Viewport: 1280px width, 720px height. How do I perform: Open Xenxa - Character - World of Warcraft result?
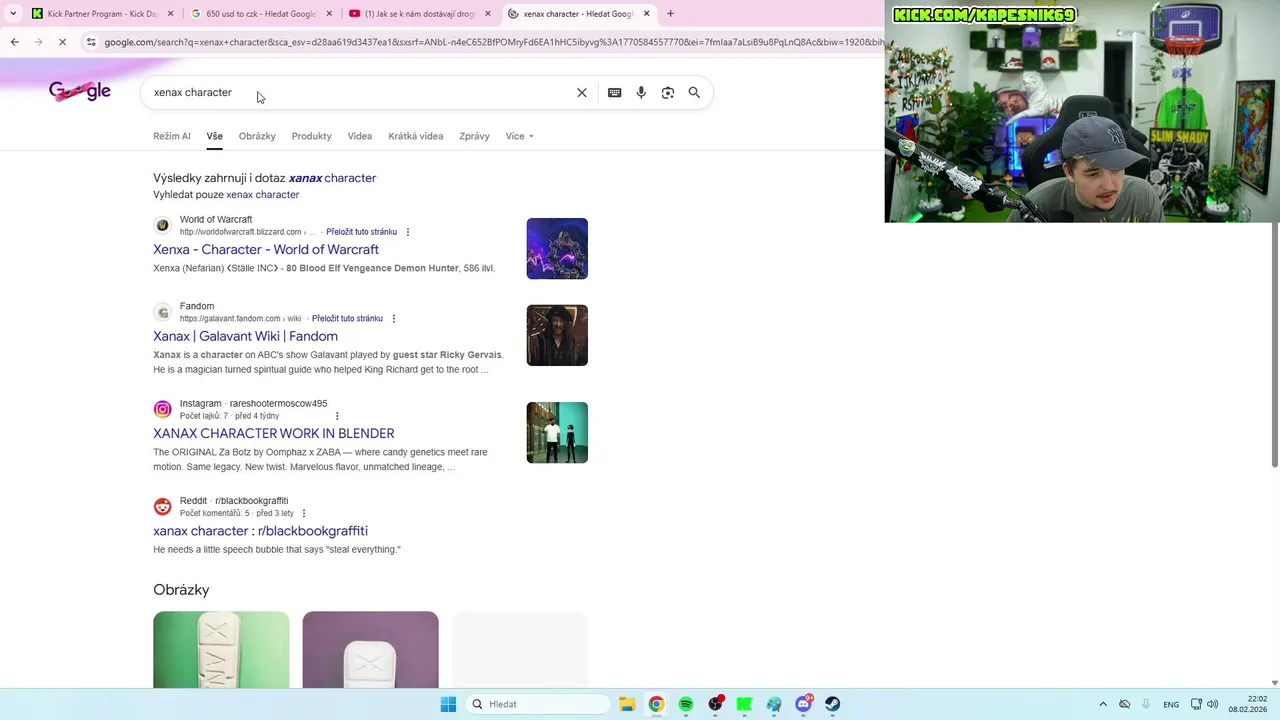(x=266, y=250)
